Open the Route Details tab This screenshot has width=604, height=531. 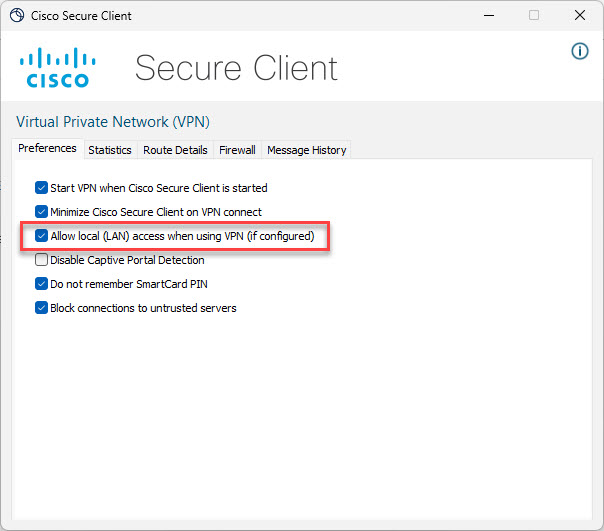pyautogui.click(x=175, y=150)
